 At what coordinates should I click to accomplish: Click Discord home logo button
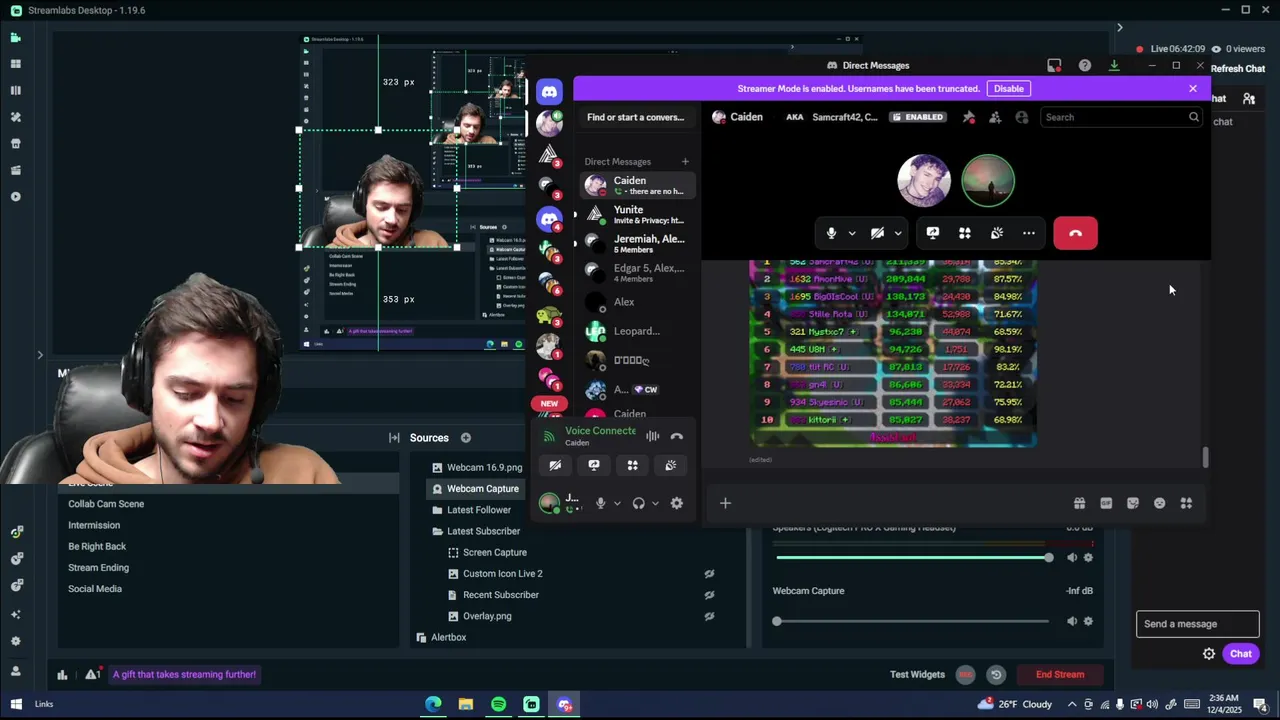point(549,92)
